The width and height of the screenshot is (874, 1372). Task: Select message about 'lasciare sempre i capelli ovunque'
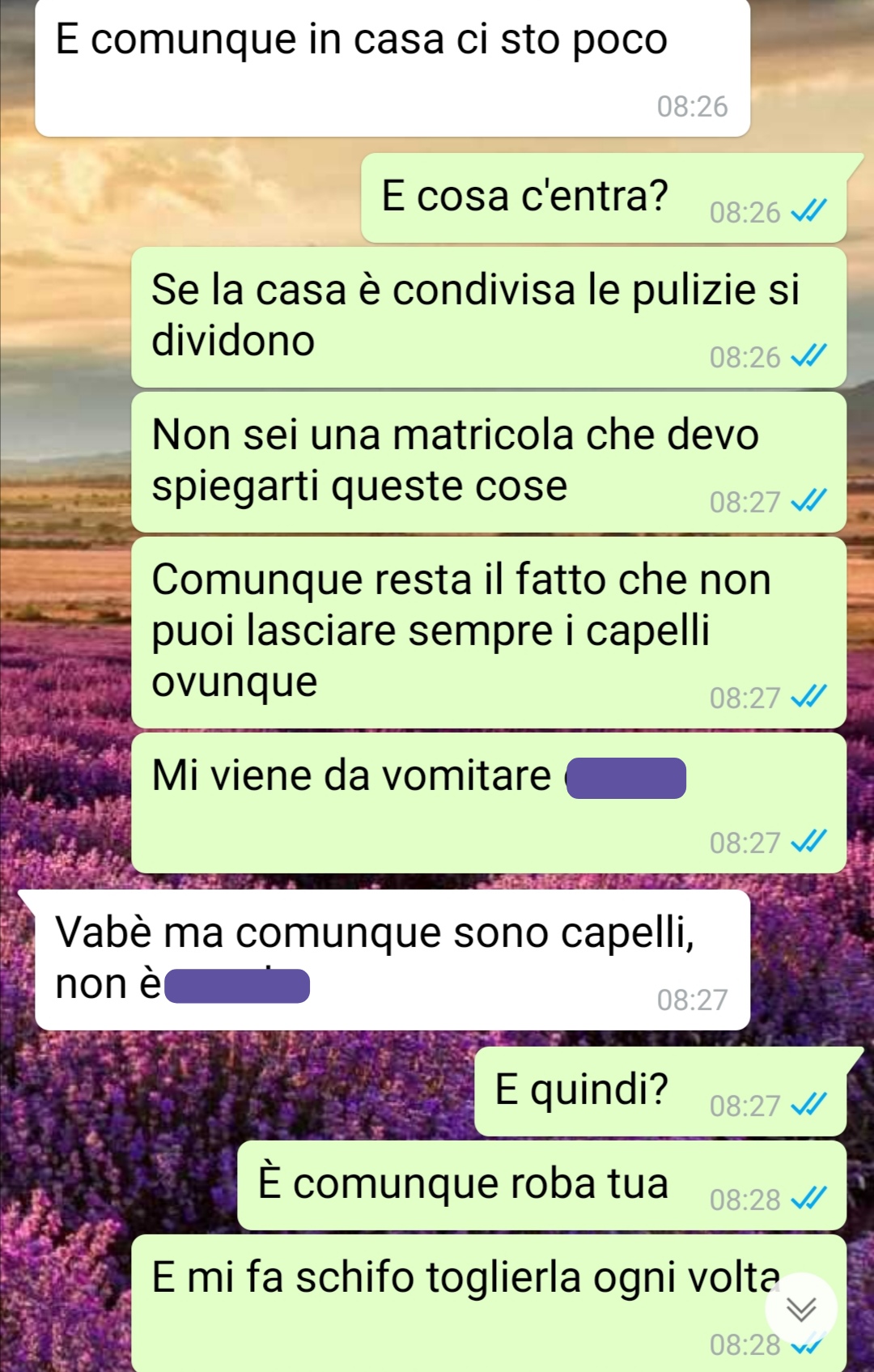(x=489, y=632)
